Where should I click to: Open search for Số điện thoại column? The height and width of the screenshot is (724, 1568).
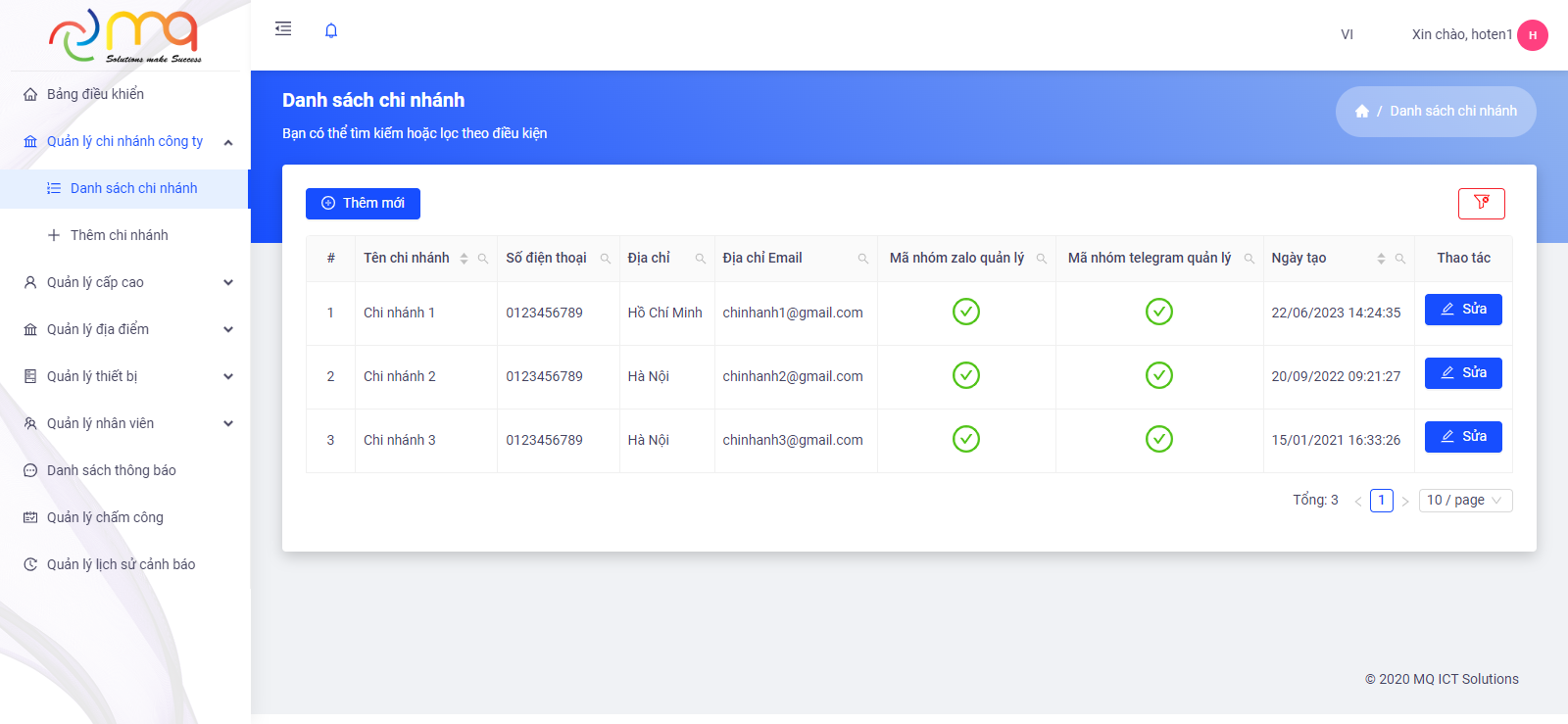(606, 259)
